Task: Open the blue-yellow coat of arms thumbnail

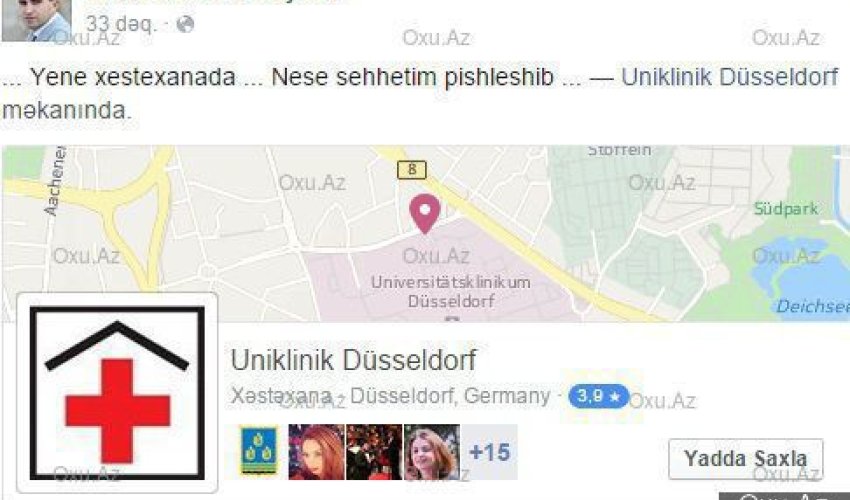Action: pos(259,452)
